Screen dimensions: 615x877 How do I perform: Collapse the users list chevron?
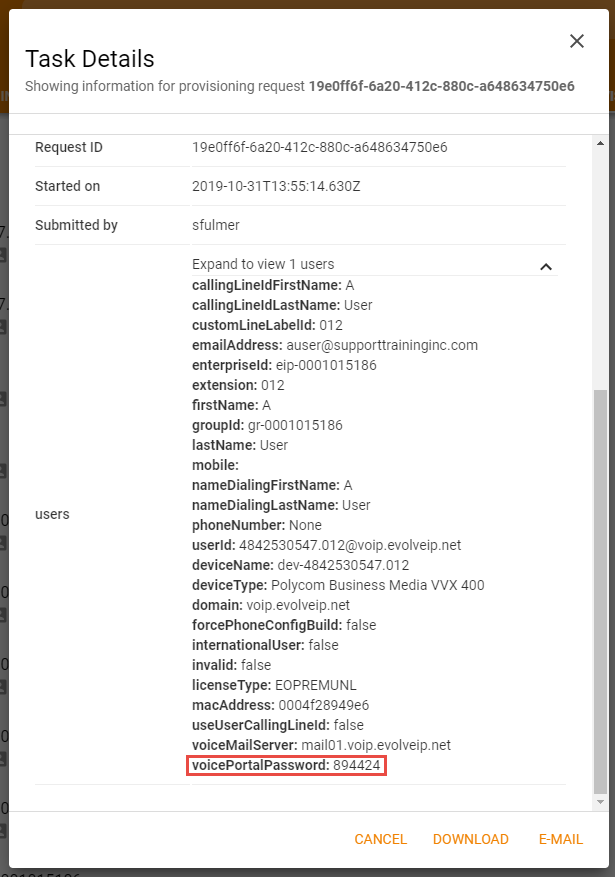tap(546, 266)
